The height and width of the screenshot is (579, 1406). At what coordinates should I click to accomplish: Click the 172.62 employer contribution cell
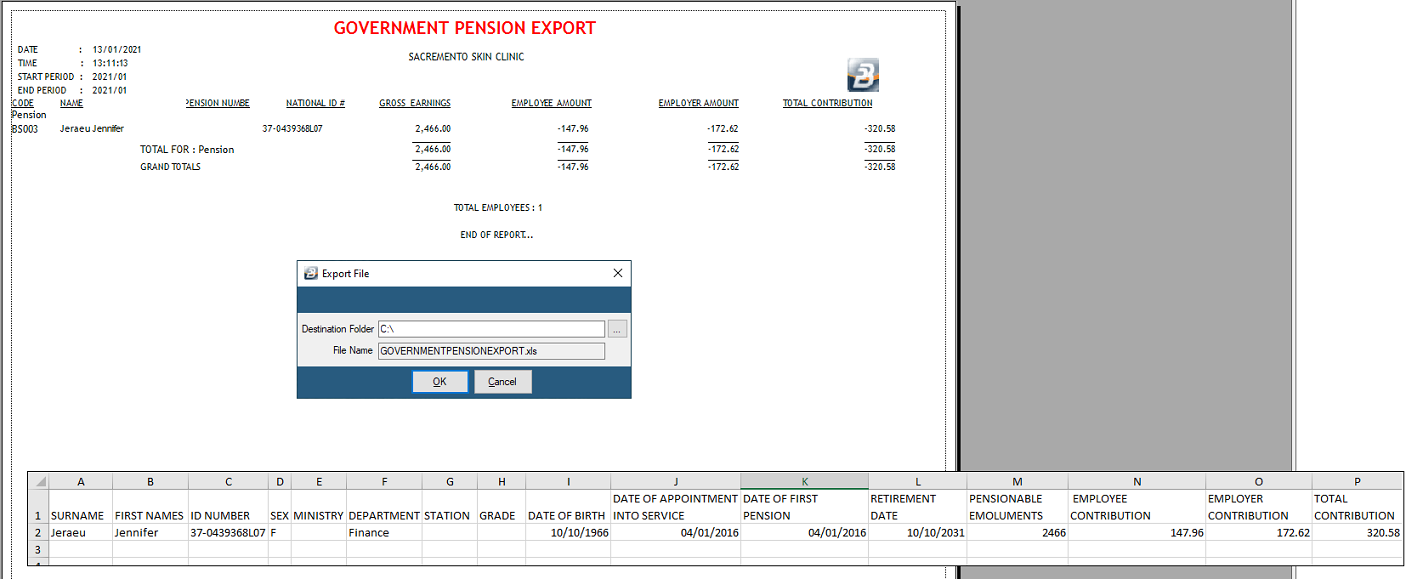tap(1259, 533)
